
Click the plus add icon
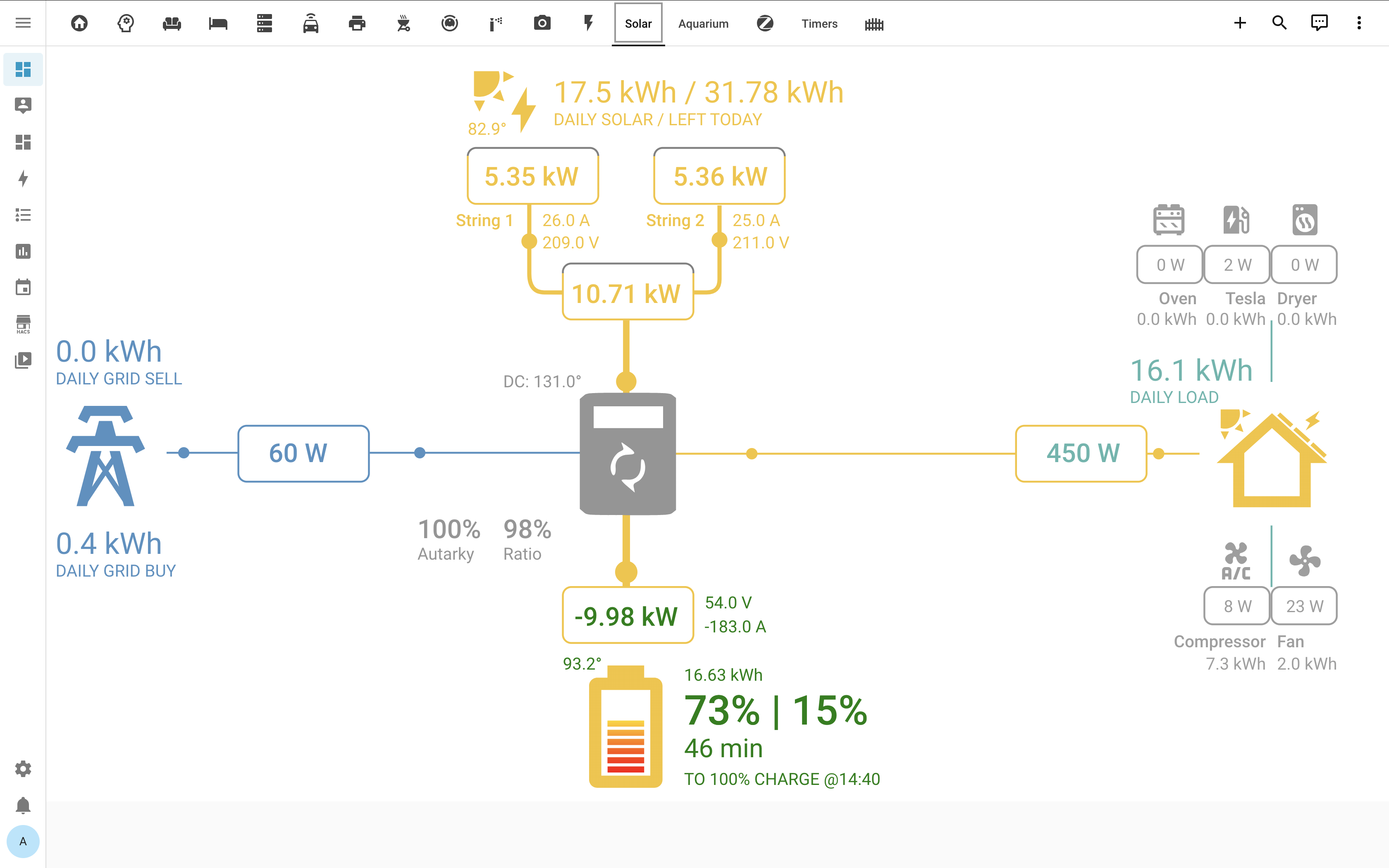(x=1240, y=23)
